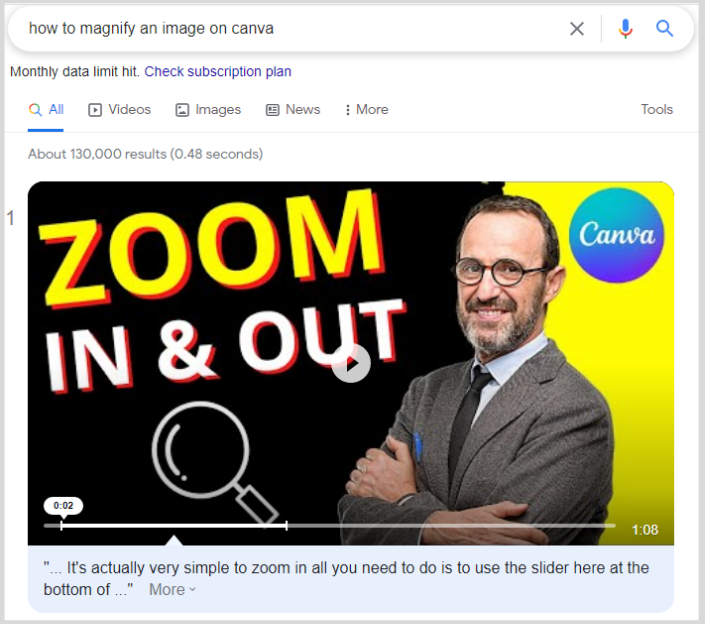705x624 pixels.
Task: Open the Videos tab icon
Action: (x=95, y=110)
